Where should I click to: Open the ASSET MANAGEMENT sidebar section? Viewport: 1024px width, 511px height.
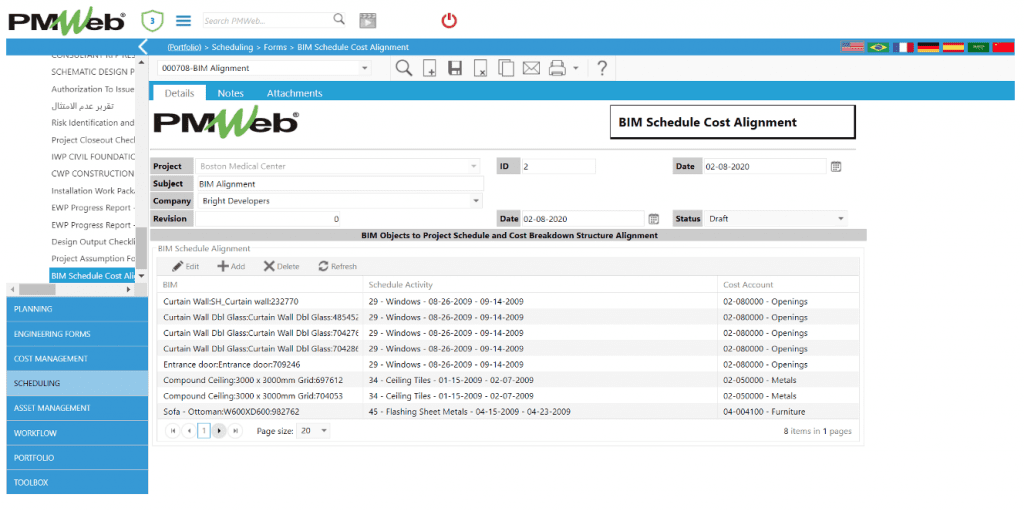78,408
